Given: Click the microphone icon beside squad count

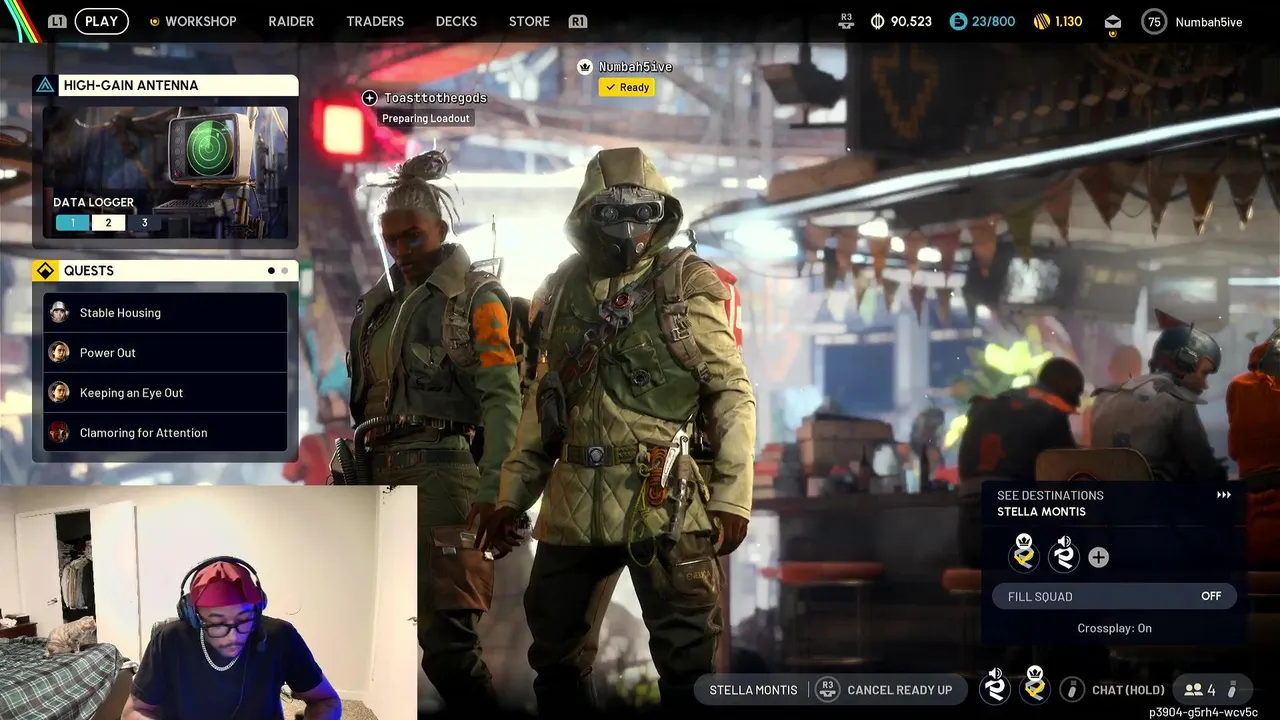Looking at the screenshot, I should (1233, 689).
